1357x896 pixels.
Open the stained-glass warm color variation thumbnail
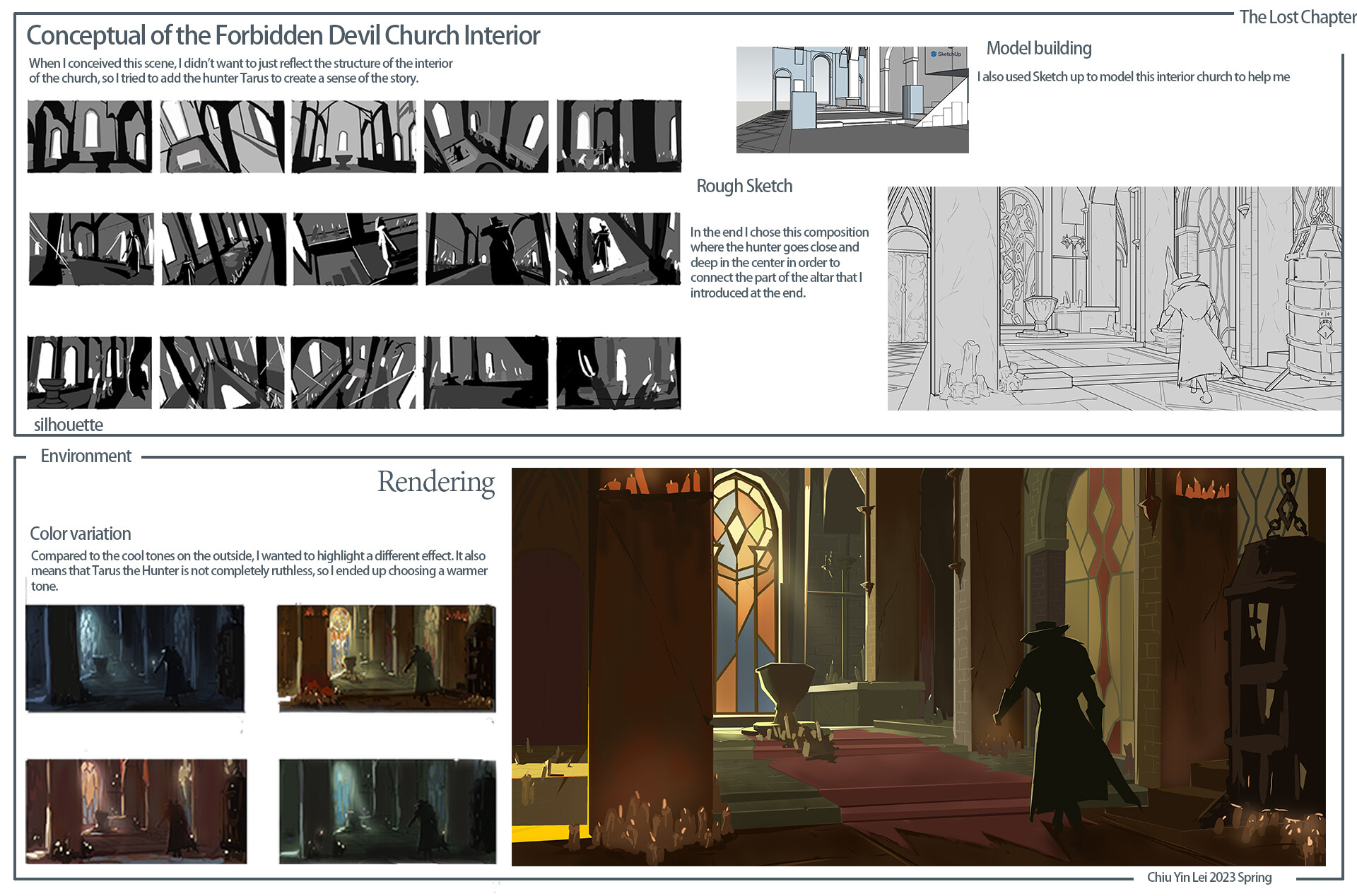tap(385, 657)
